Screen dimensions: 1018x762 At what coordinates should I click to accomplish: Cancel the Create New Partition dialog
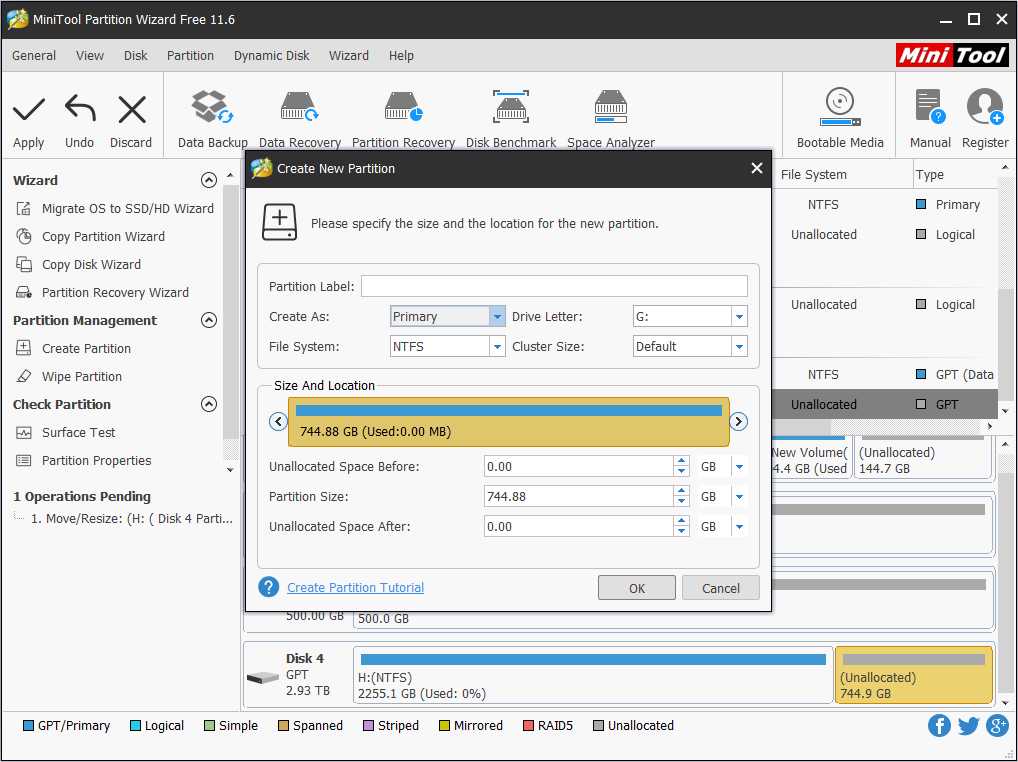click(x=721, y=588)
